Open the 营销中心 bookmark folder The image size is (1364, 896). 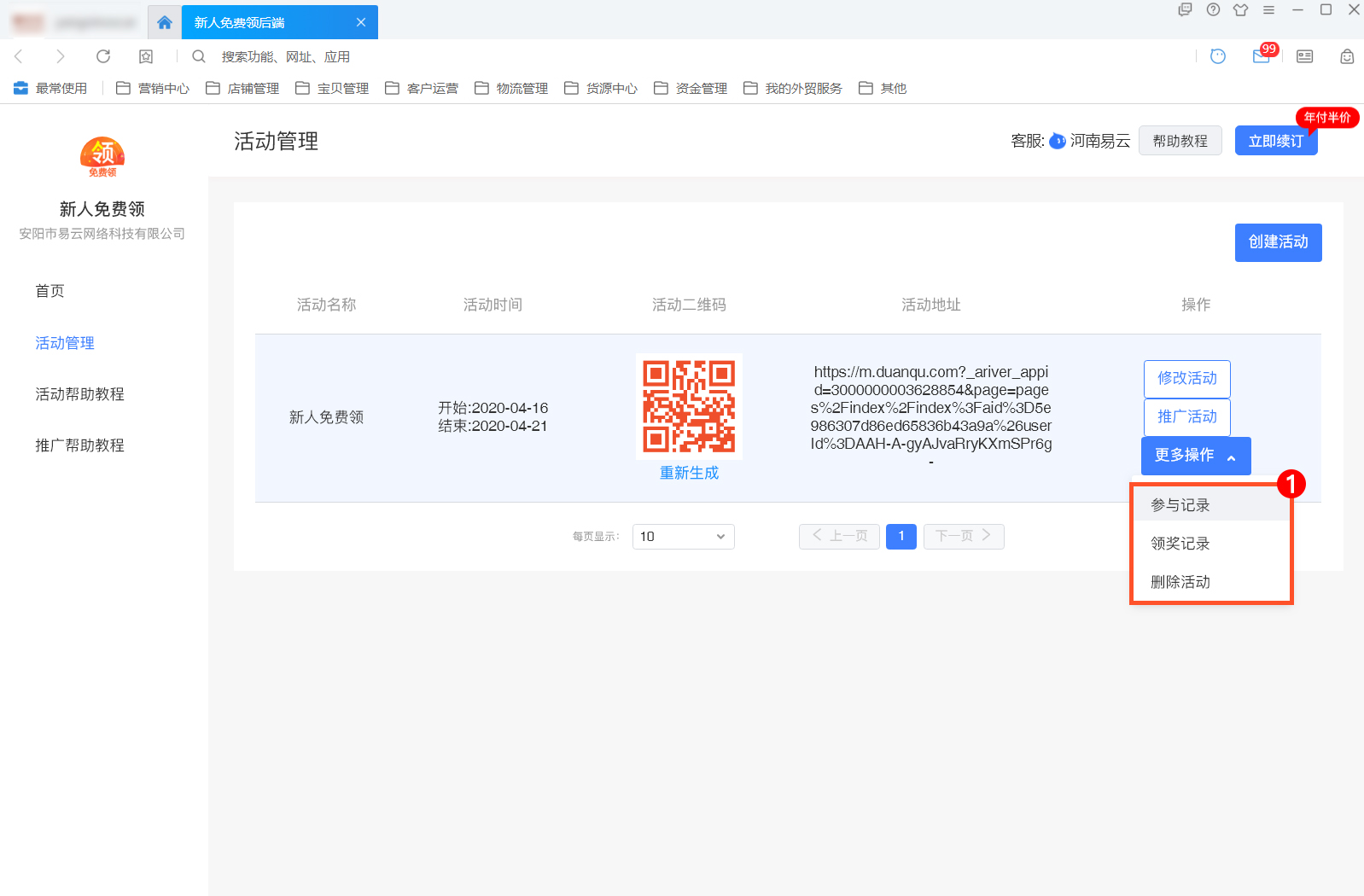pos(154,89)
